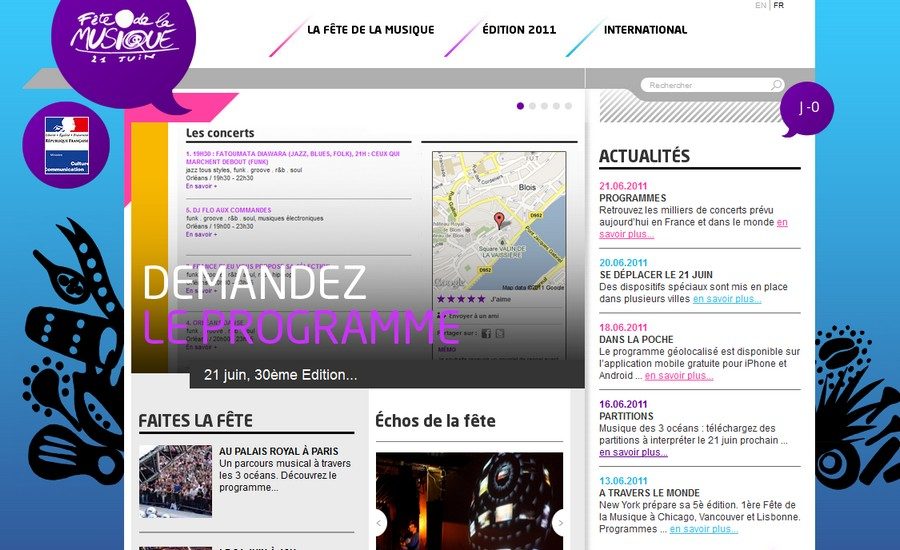Open the Édition 2011 menu
The height and width of the screenshot is (550, 900).
point(519,30)
